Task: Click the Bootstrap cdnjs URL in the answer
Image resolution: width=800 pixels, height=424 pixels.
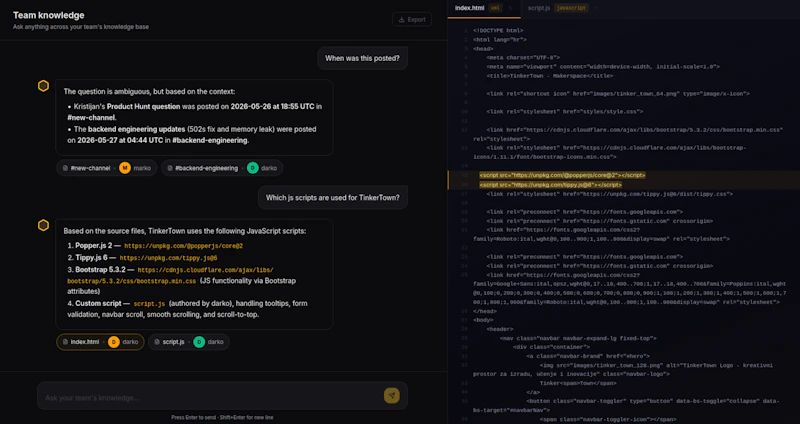Action: (171, 276)
